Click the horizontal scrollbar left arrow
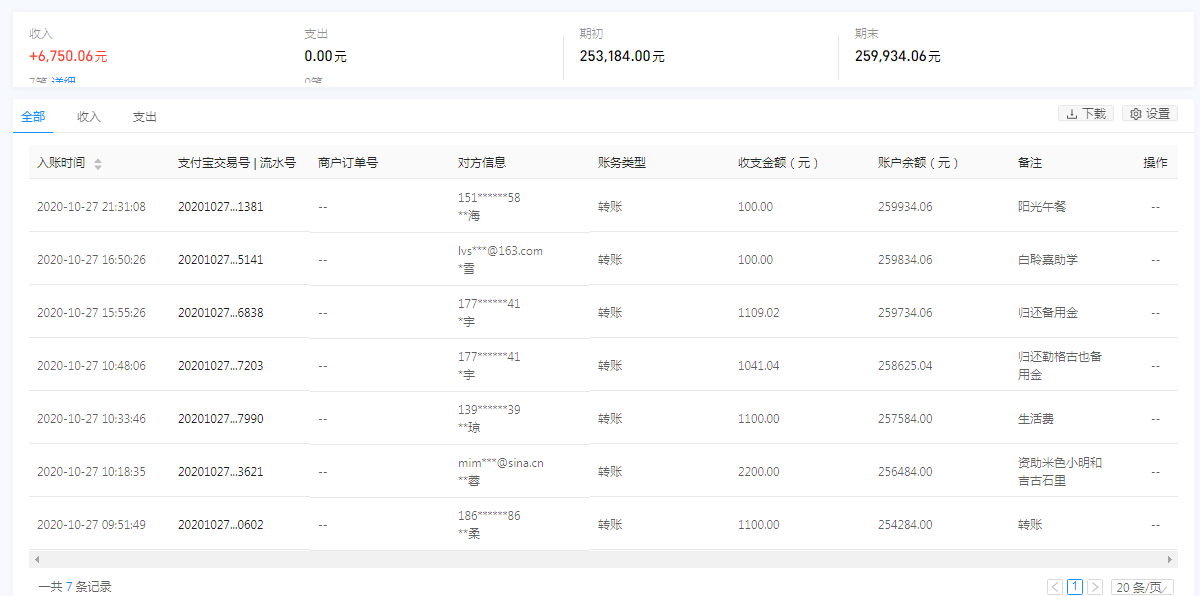 pyautogui.click(x=37, y=559)
